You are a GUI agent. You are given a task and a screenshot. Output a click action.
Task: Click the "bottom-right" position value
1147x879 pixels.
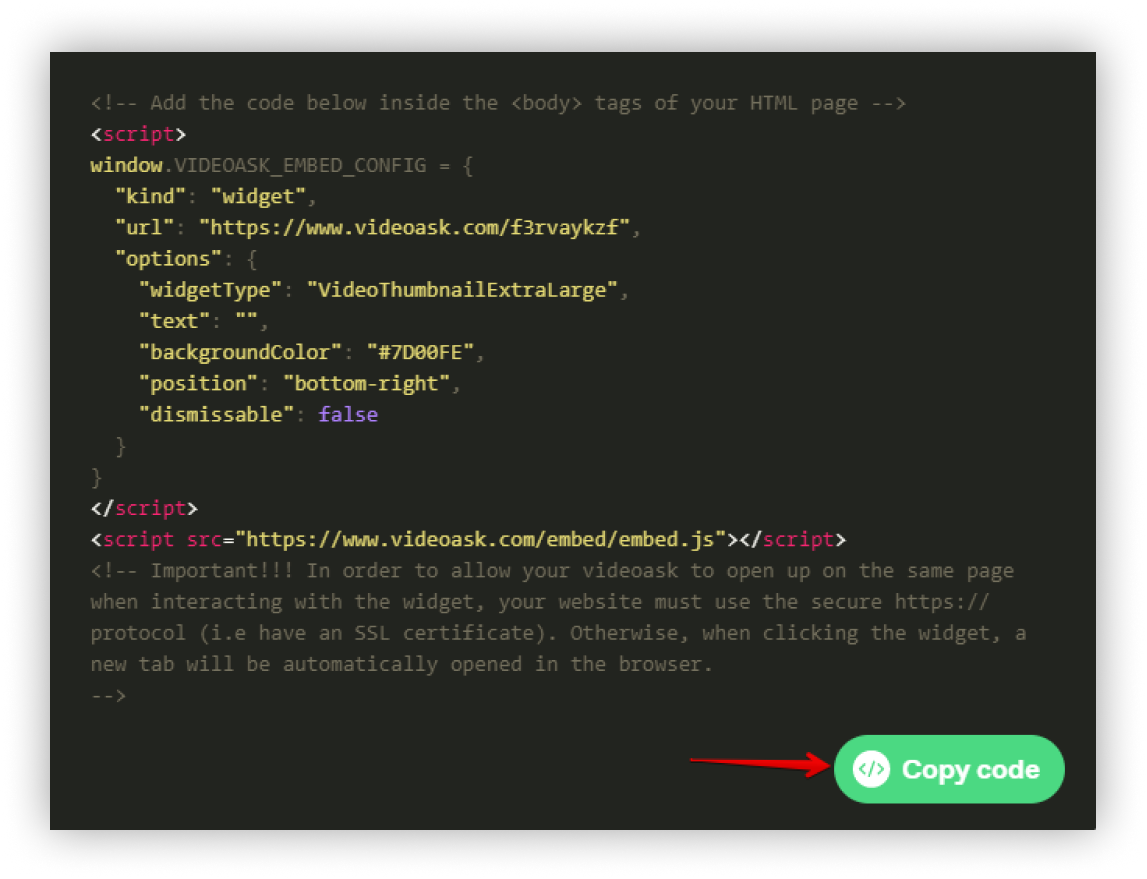pos(366,383)
